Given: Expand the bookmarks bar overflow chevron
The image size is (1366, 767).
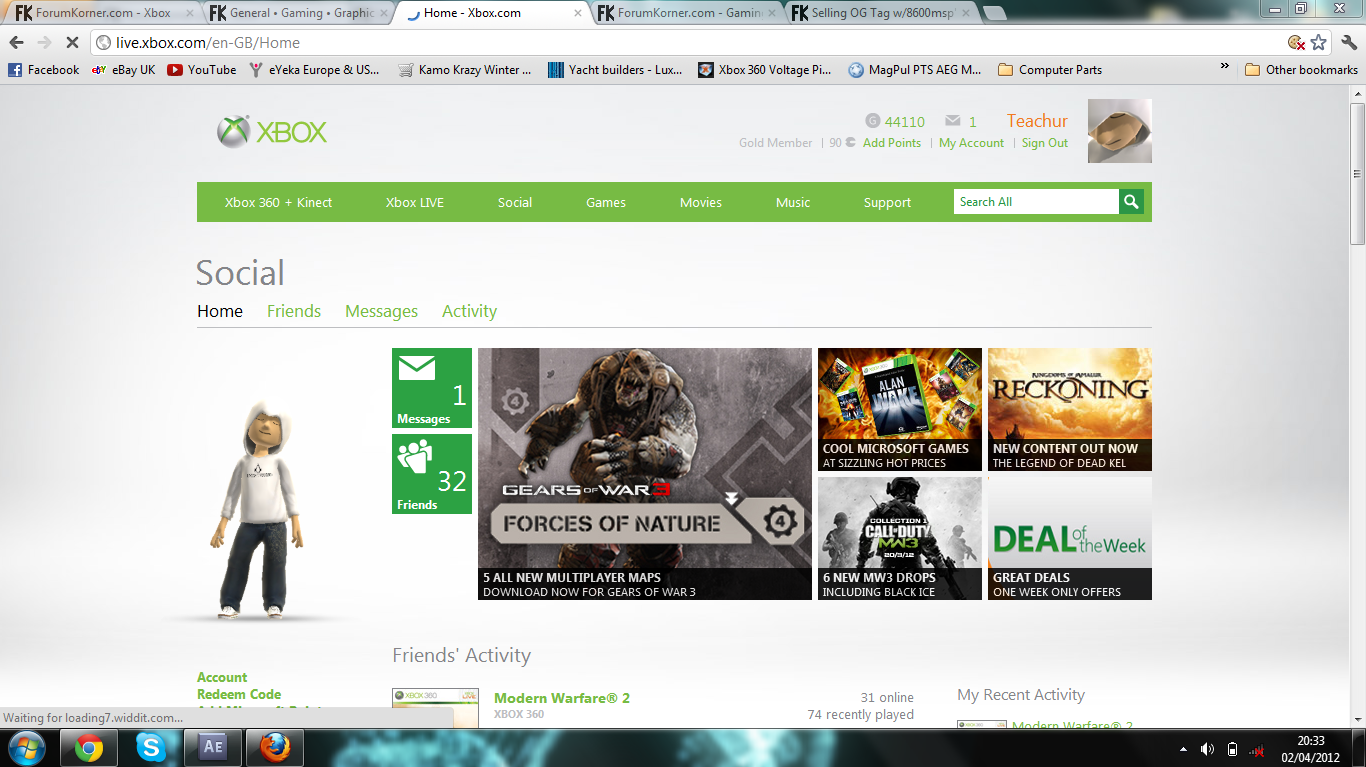Looking at the screenshot, I should [x=1225, y=68].
